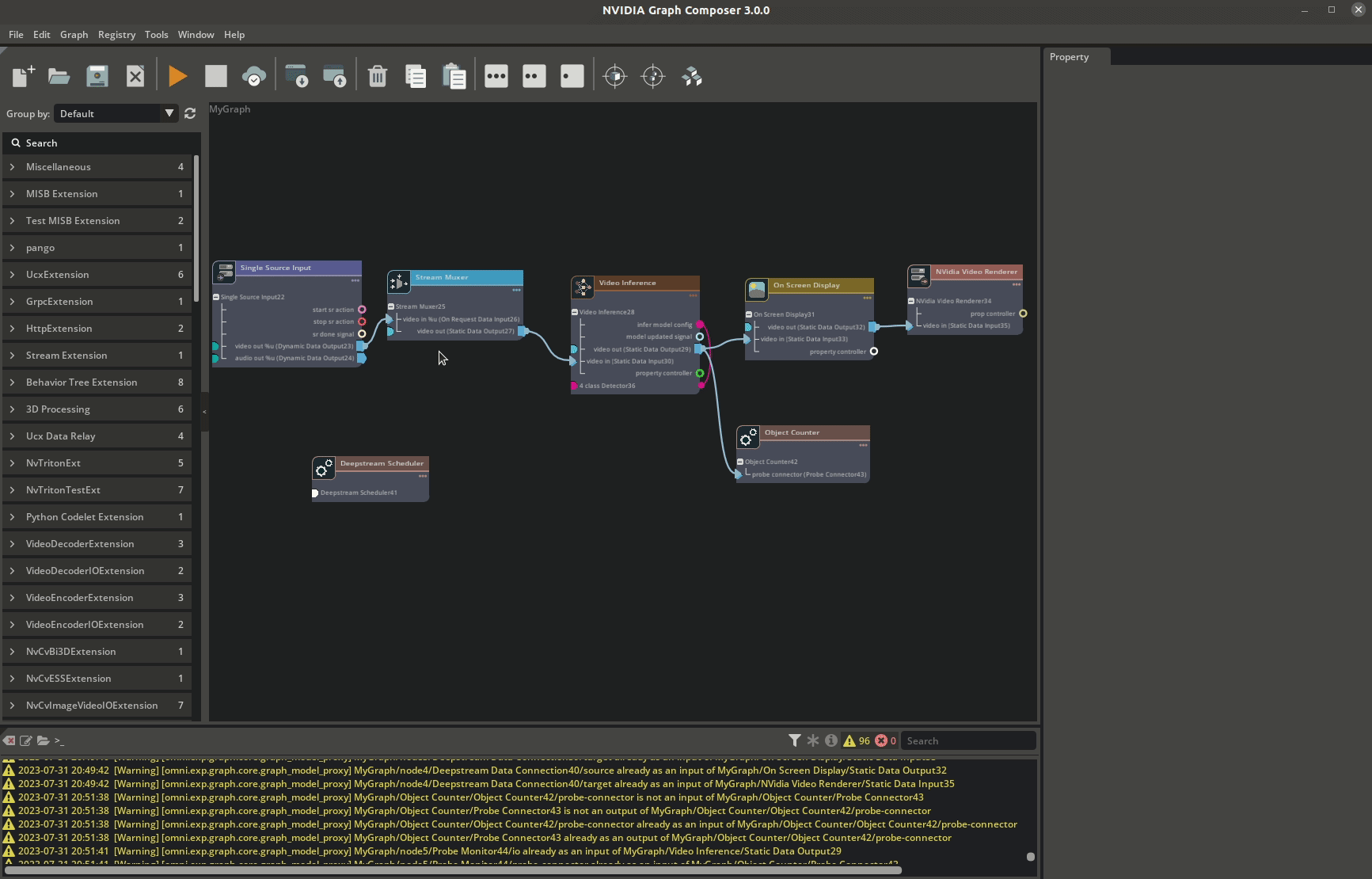Image resolution: width=1372 pixels, height=879 pixels.
Task: Open the Group by Default dropdown
Action: 116,113
